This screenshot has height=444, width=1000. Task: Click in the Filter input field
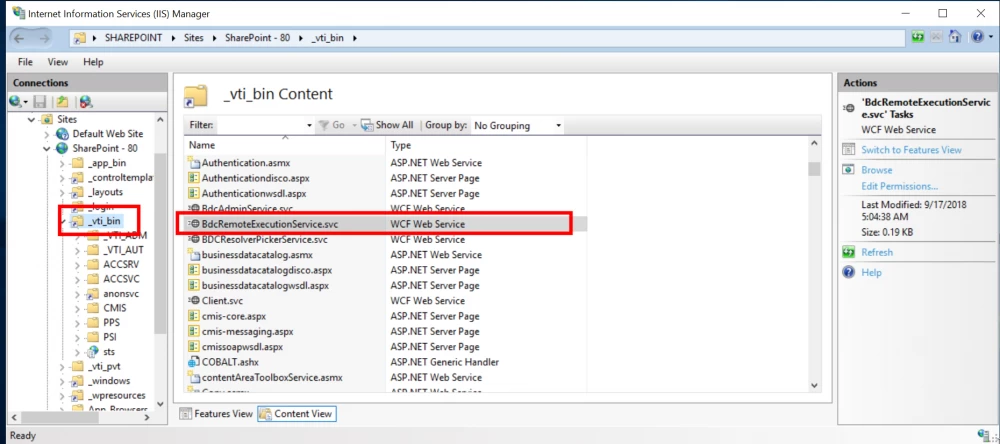(x=260, y=126)
